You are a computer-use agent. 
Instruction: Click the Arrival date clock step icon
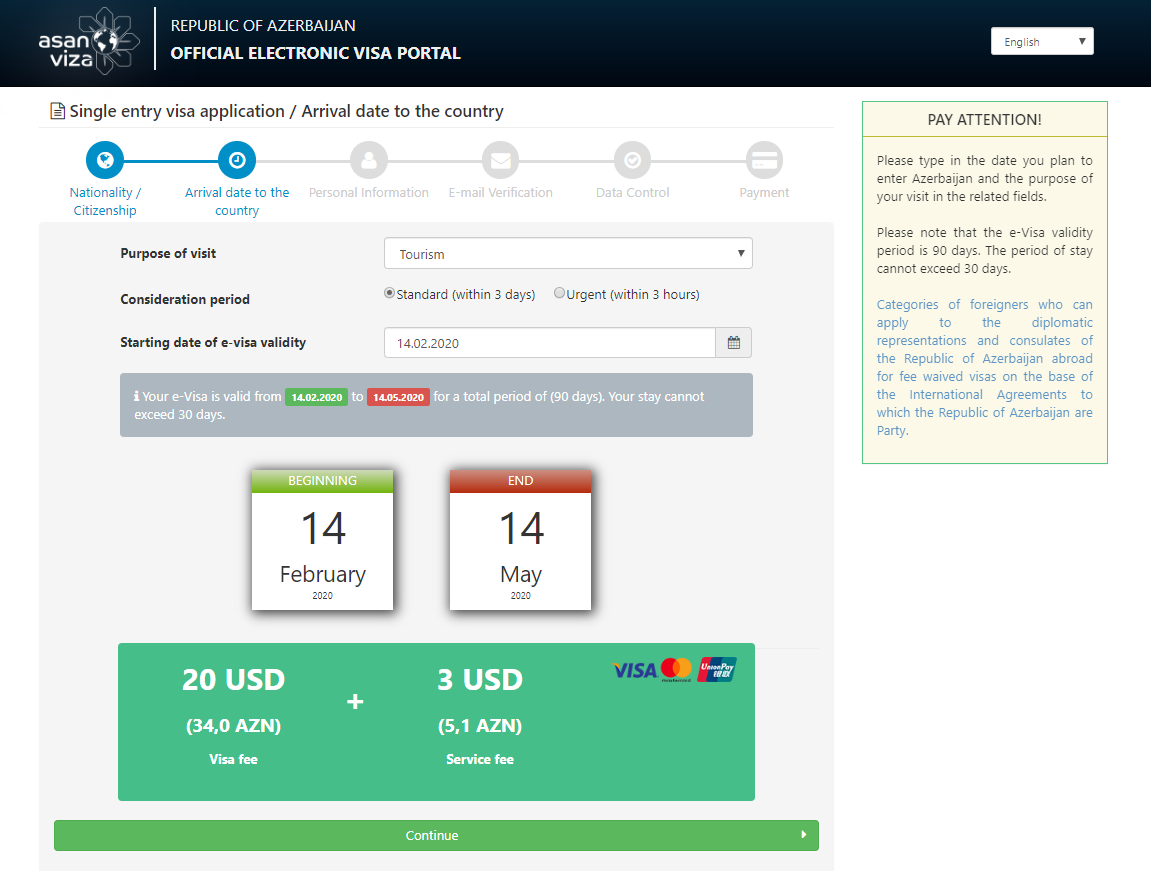click(x=237, y=160)
